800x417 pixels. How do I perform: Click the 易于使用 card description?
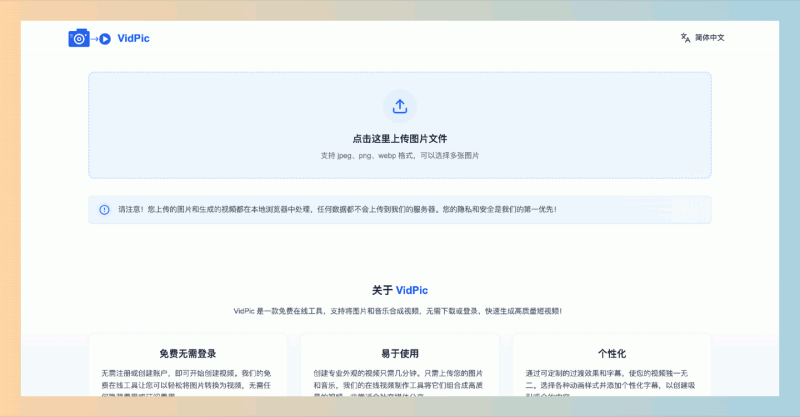[x=400, y=383]
